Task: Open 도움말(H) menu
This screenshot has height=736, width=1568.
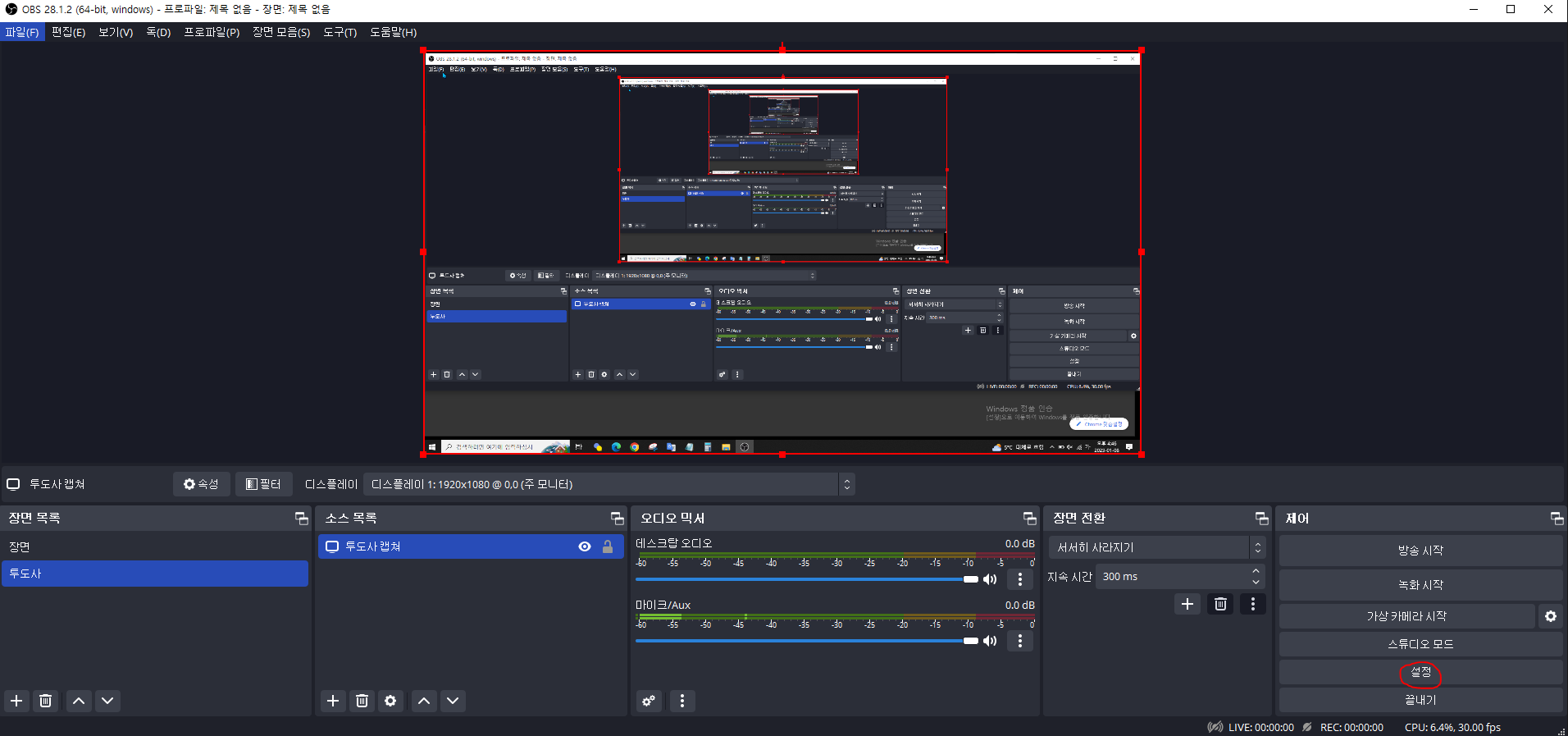Action: click(x=393, y=32)
